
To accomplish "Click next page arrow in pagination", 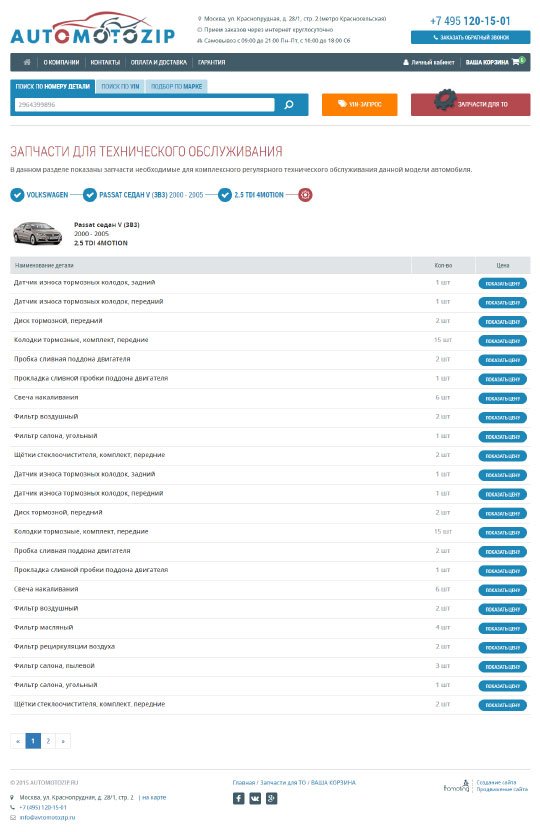I will [x=63, y=741].
